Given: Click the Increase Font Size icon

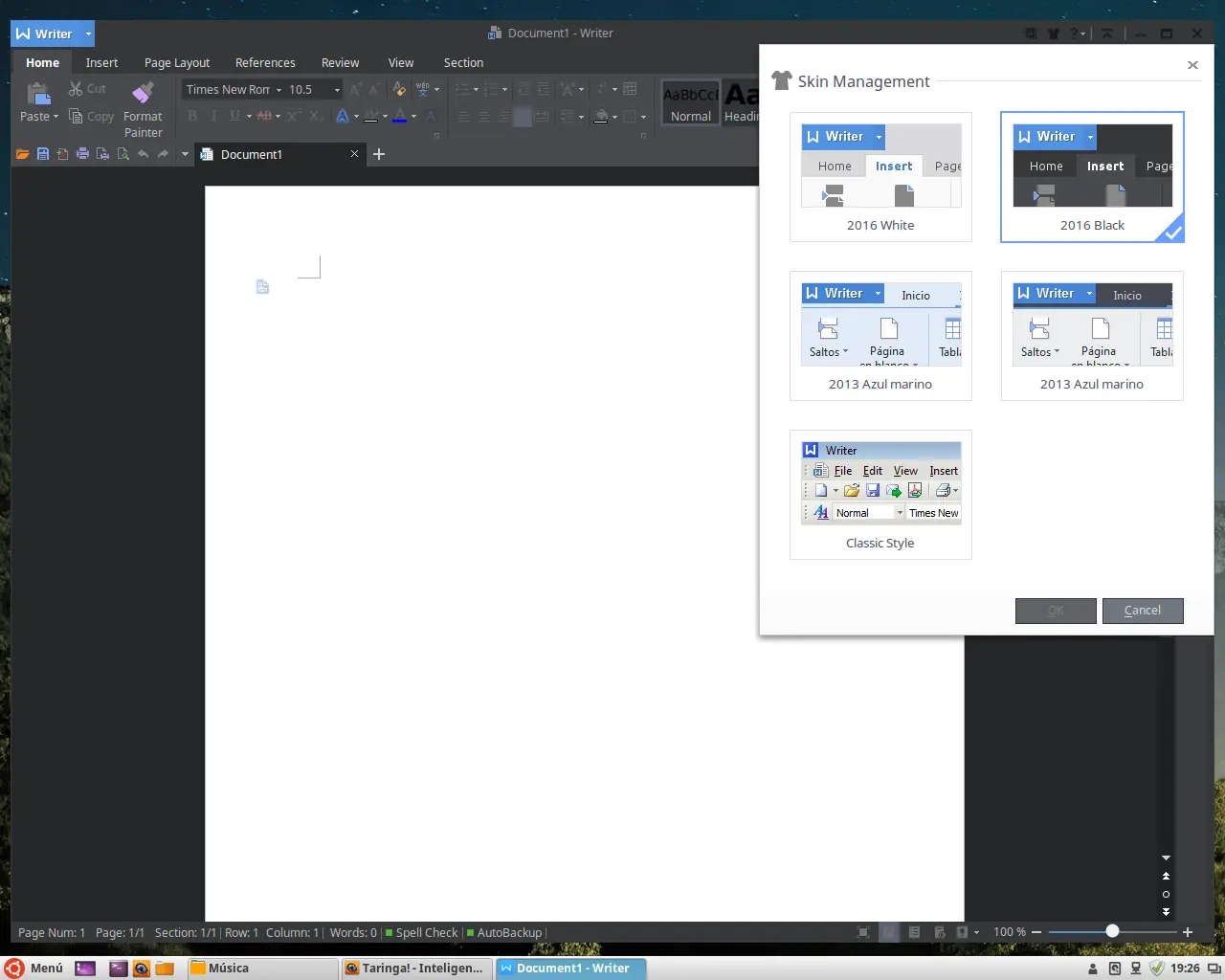Looking at the screenshot, I should coord(355,89).
